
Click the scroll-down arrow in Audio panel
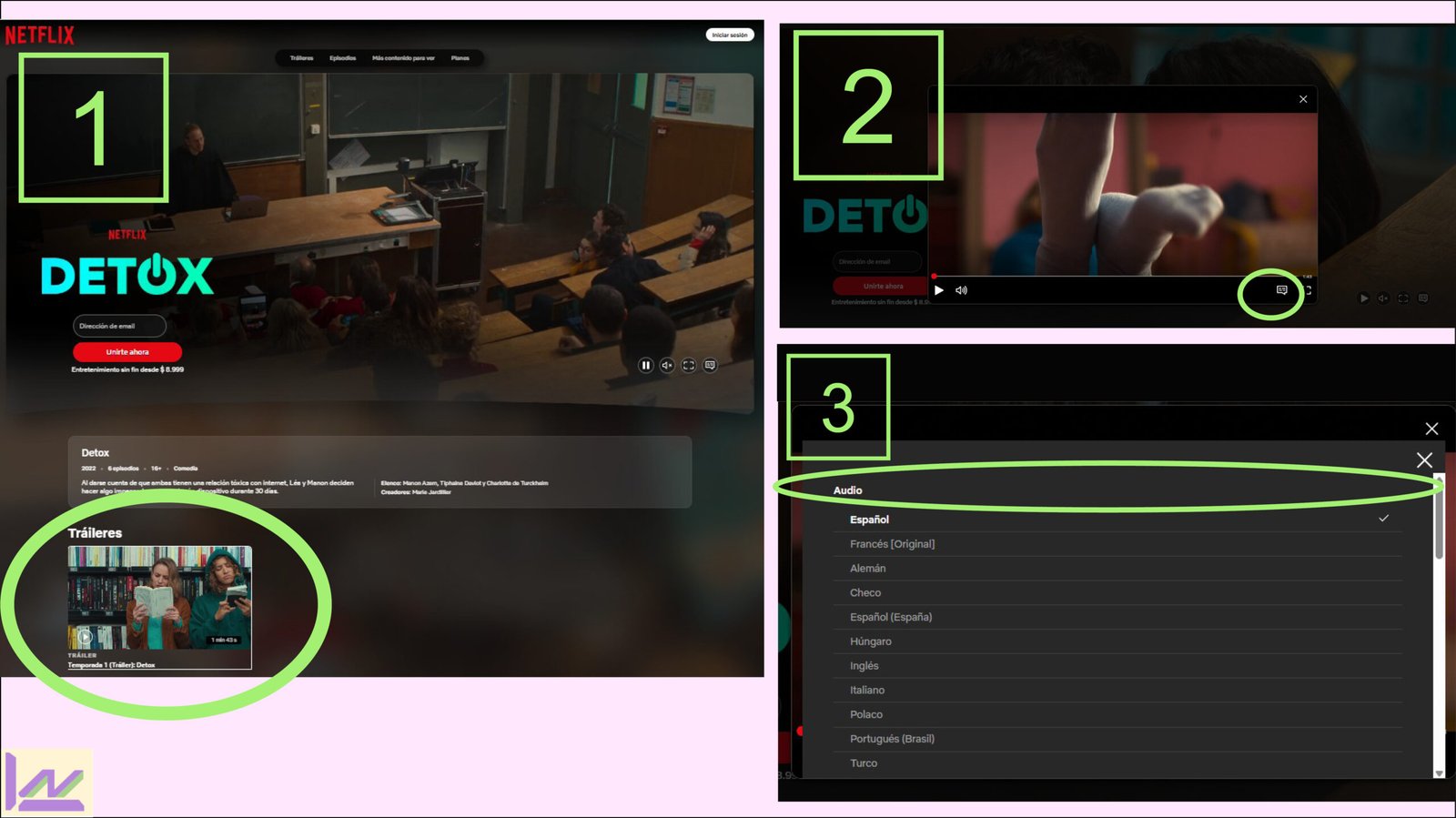(1439, 773)
